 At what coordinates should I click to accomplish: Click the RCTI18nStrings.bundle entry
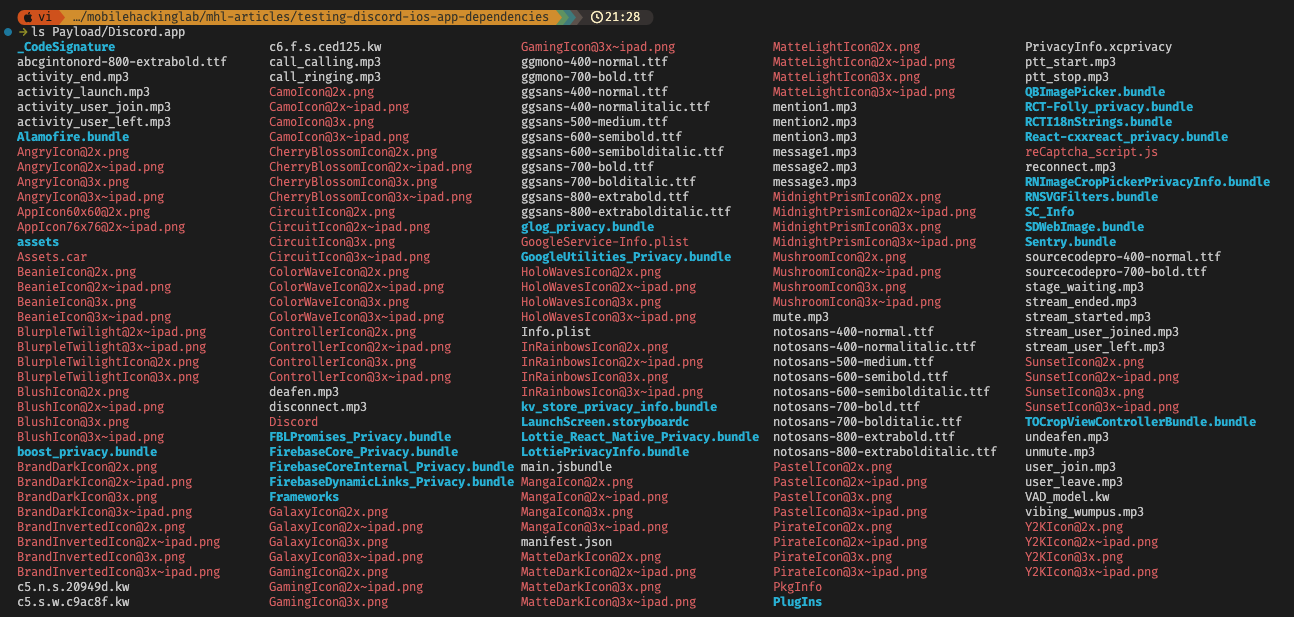(1099, 122)
